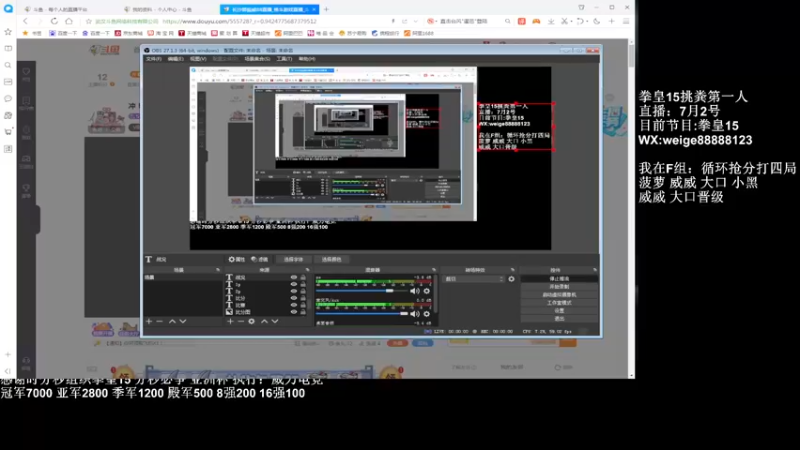Viewport: 800px width, 450px height.
Task: Hide the 比分 text source
Action: [293, 298]
